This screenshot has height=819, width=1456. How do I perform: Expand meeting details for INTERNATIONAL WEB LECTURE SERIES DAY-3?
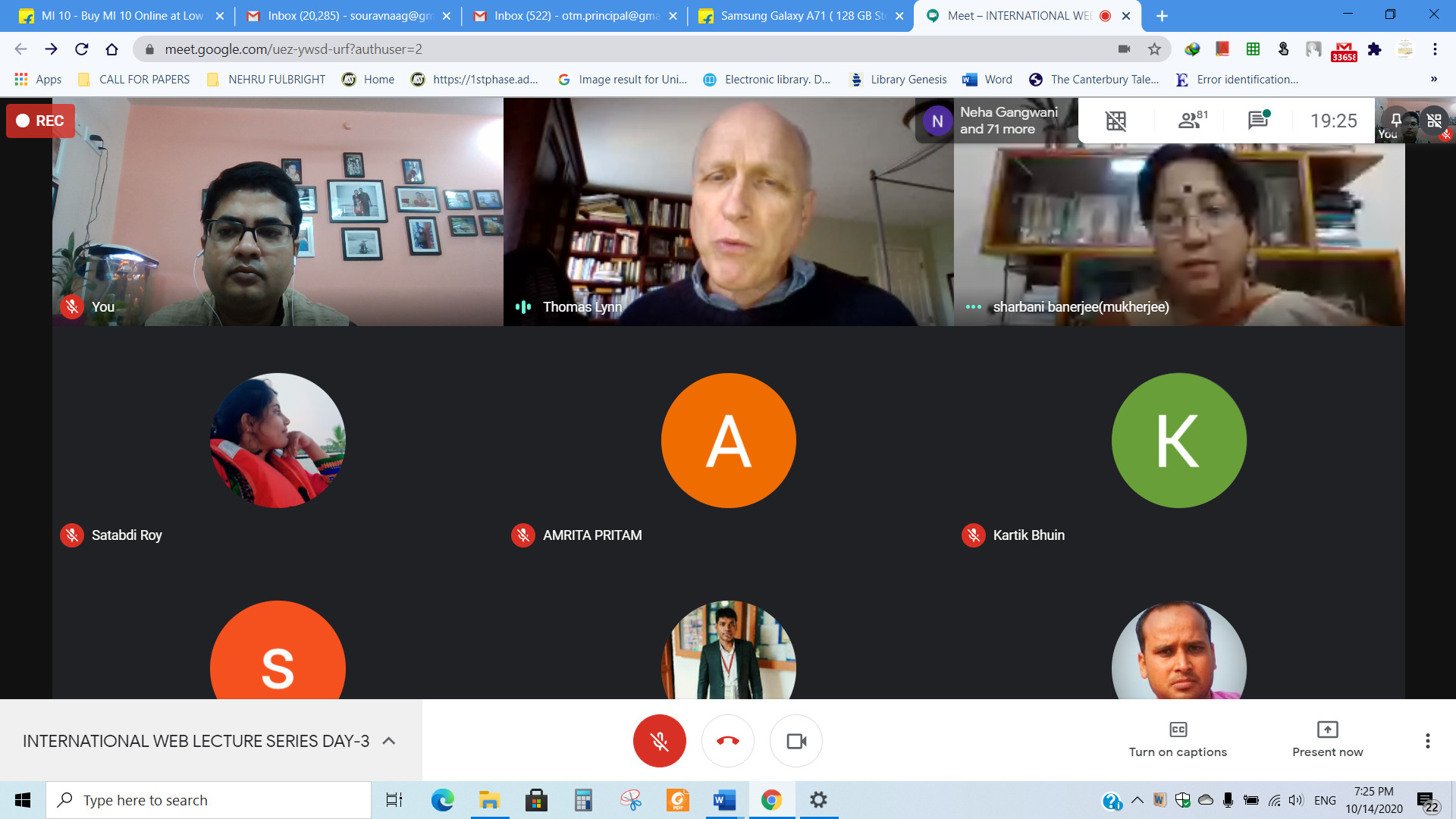[x=389, y=741]
